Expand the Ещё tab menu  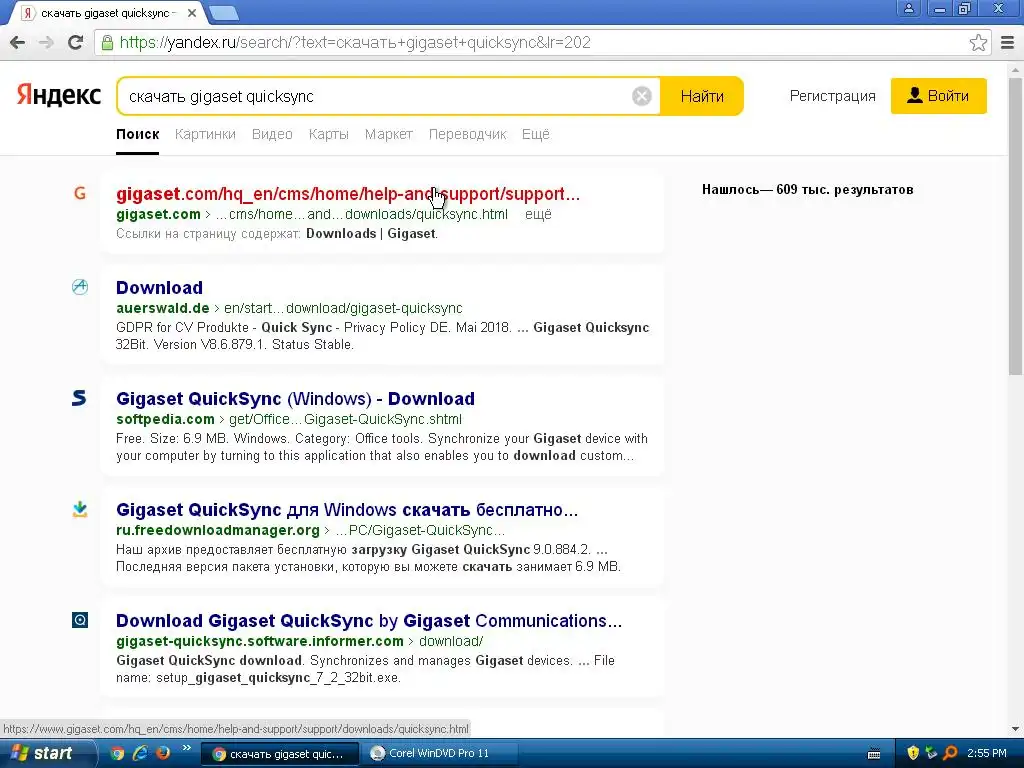[536, 135]
